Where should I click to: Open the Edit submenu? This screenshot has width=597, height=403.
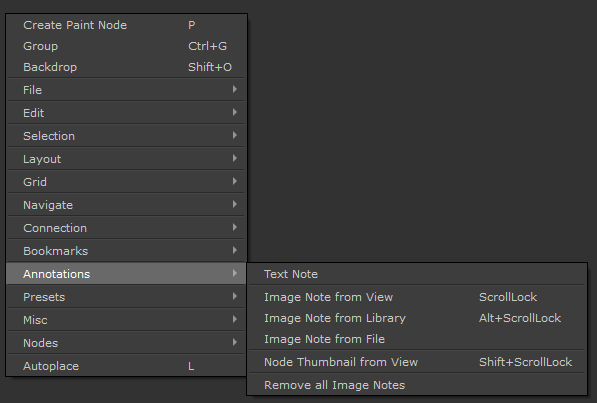tap(126, 113)
